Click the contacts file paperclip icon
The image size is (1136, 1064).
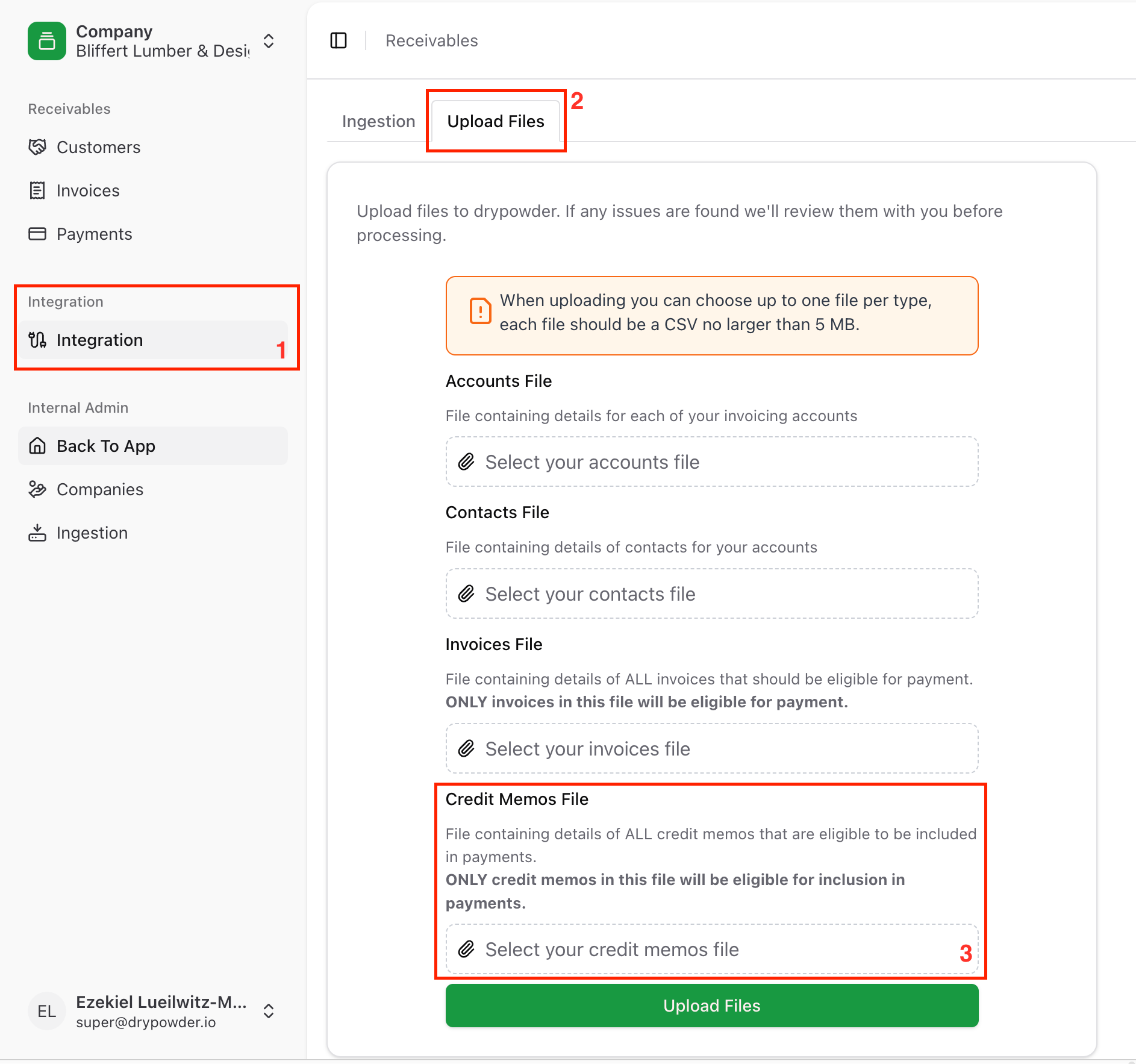[466, 594]
